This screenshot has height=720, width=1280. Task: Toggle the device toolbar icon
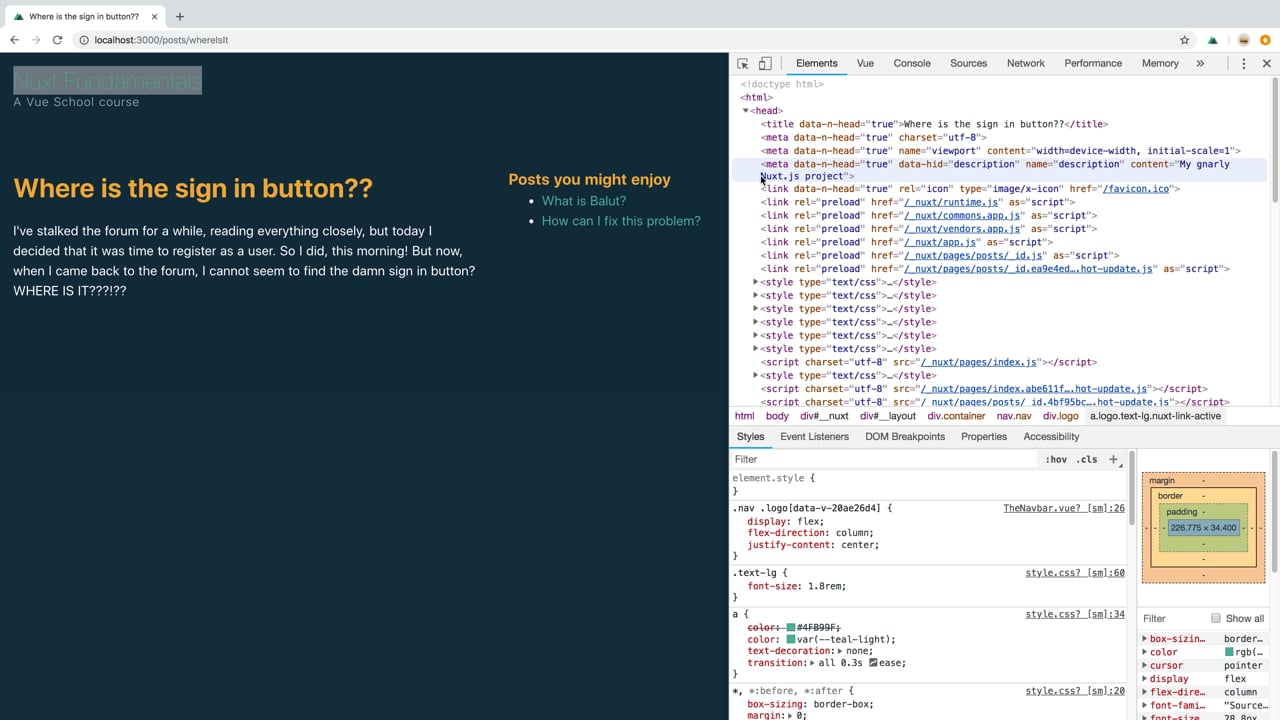tap(765, 63)
